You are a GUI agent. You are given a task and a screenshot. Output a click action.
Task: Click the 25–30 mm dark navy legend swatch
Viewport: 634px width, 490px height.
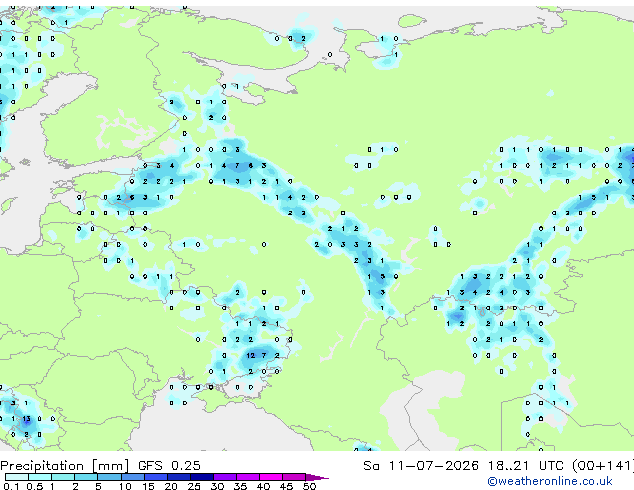tap(201, 477)
